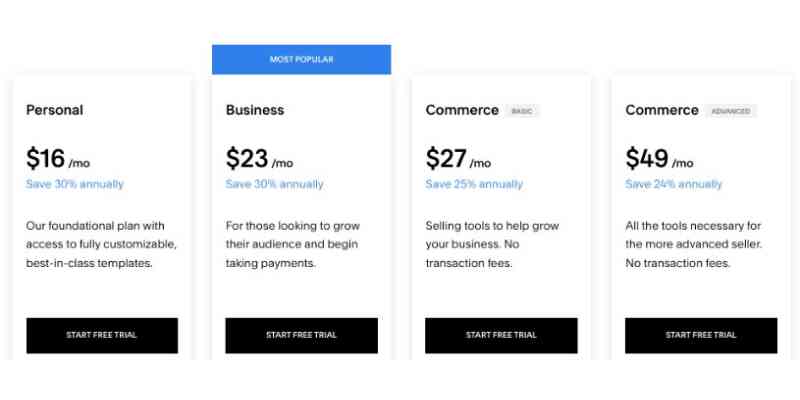
Task: Click Business plan's Save 30% annually link
Action: (275, 184)
